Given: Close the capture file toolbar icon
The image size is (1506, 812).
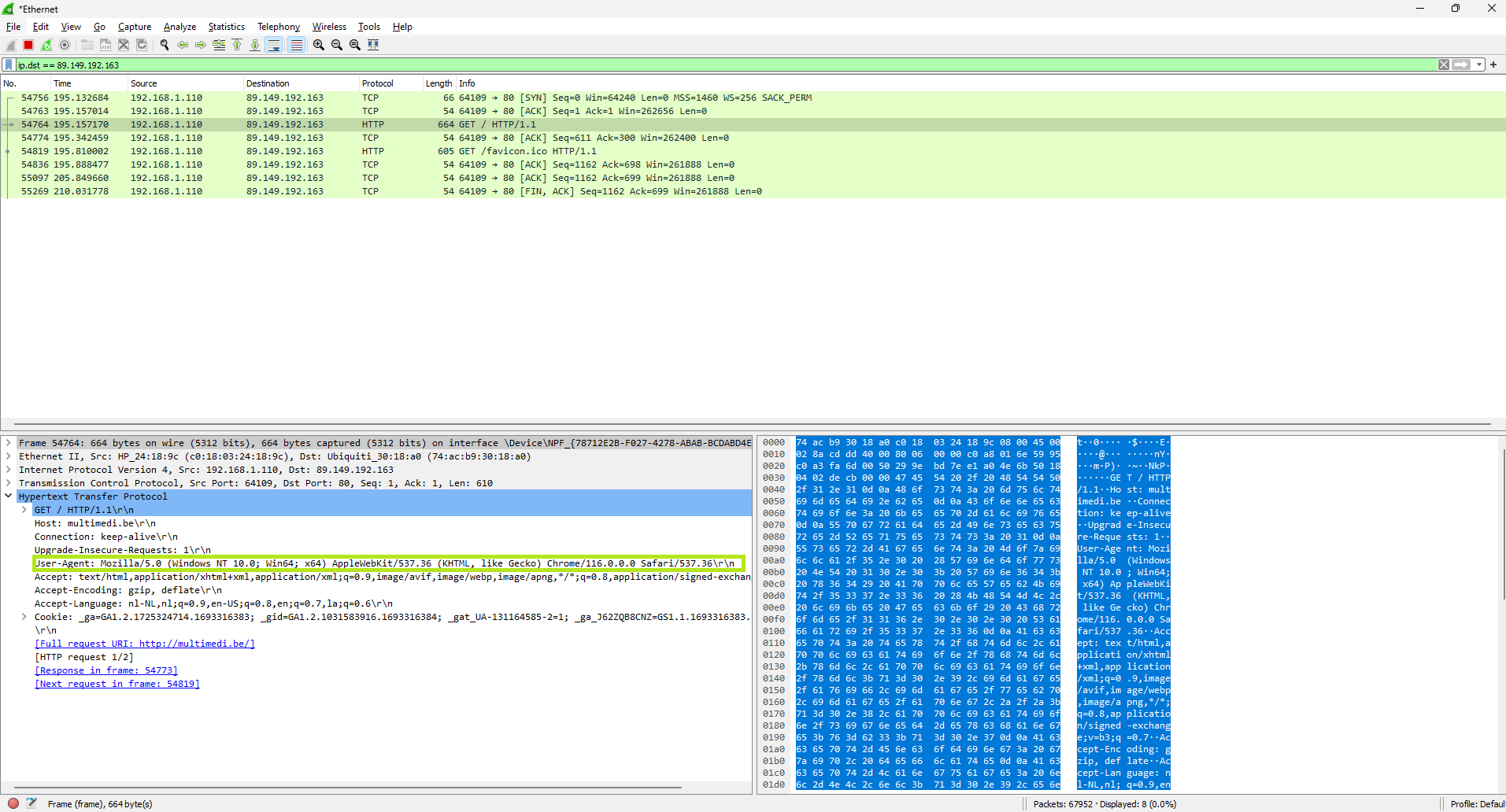Looking at the screenshot, I should [124, 45].
